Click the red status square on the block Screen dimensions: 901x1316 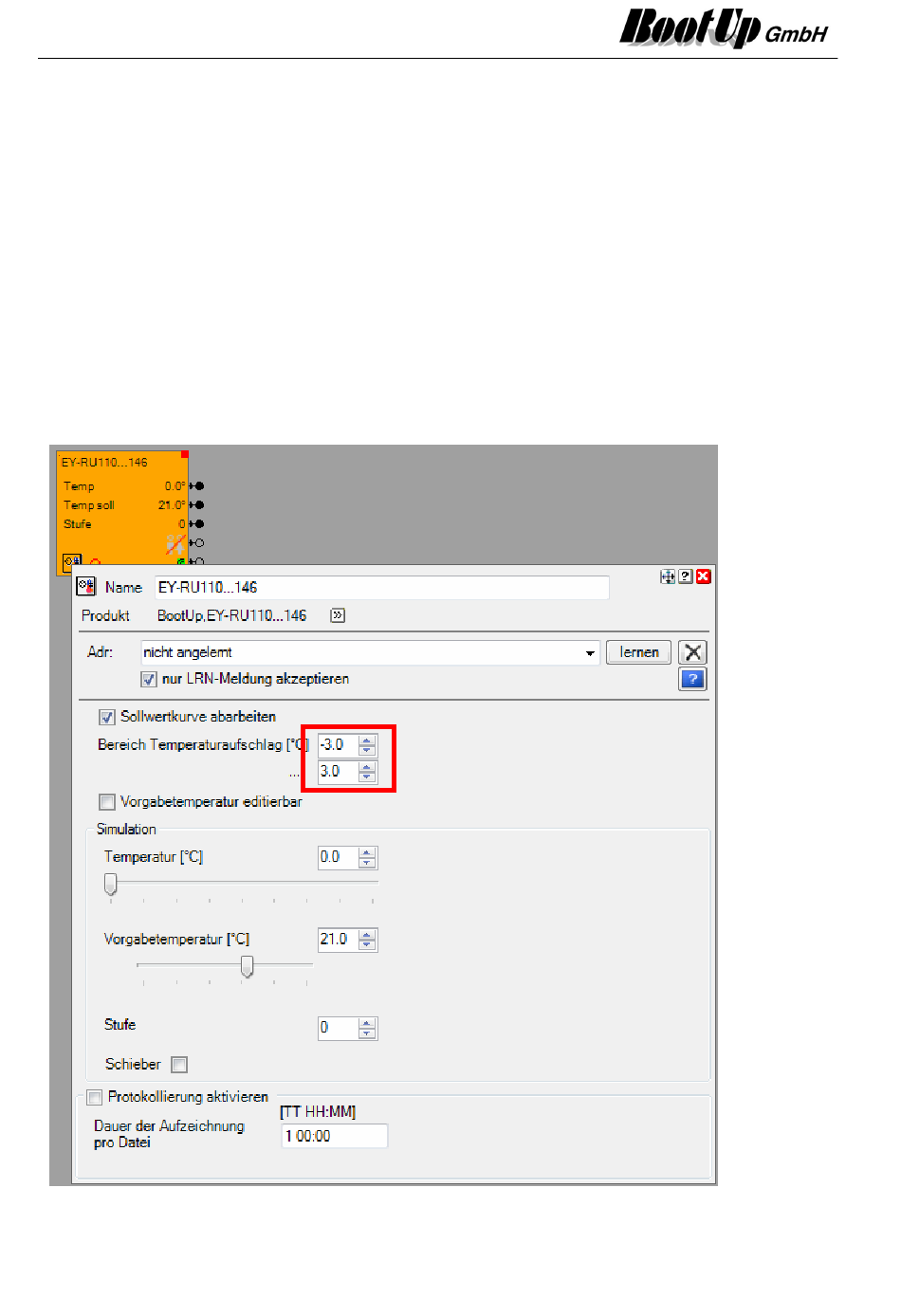tap(185, 455)
